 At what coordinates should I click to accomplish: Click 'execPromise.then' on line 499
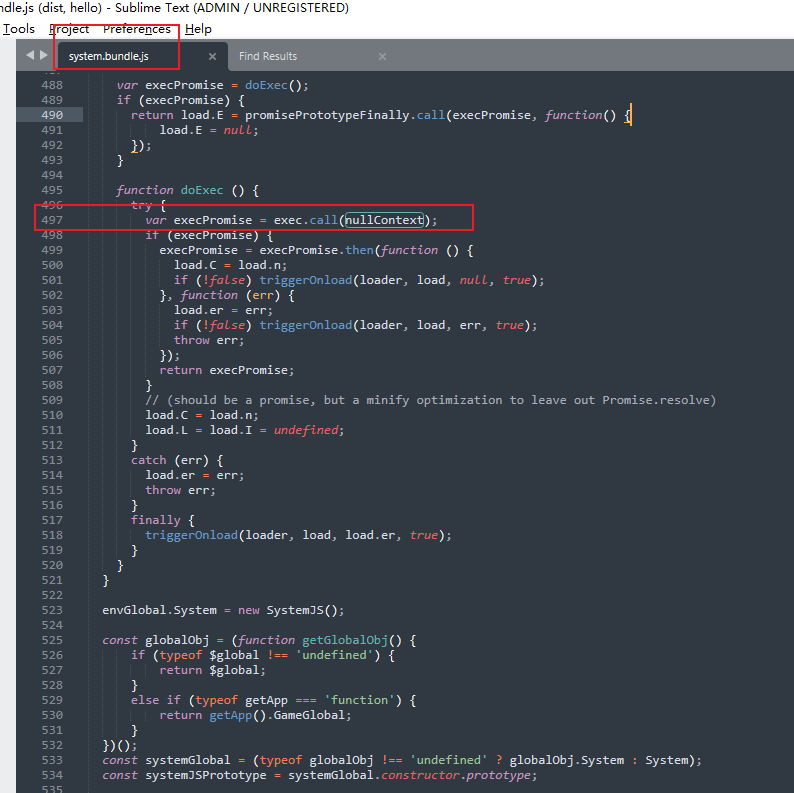click(316, 250)
